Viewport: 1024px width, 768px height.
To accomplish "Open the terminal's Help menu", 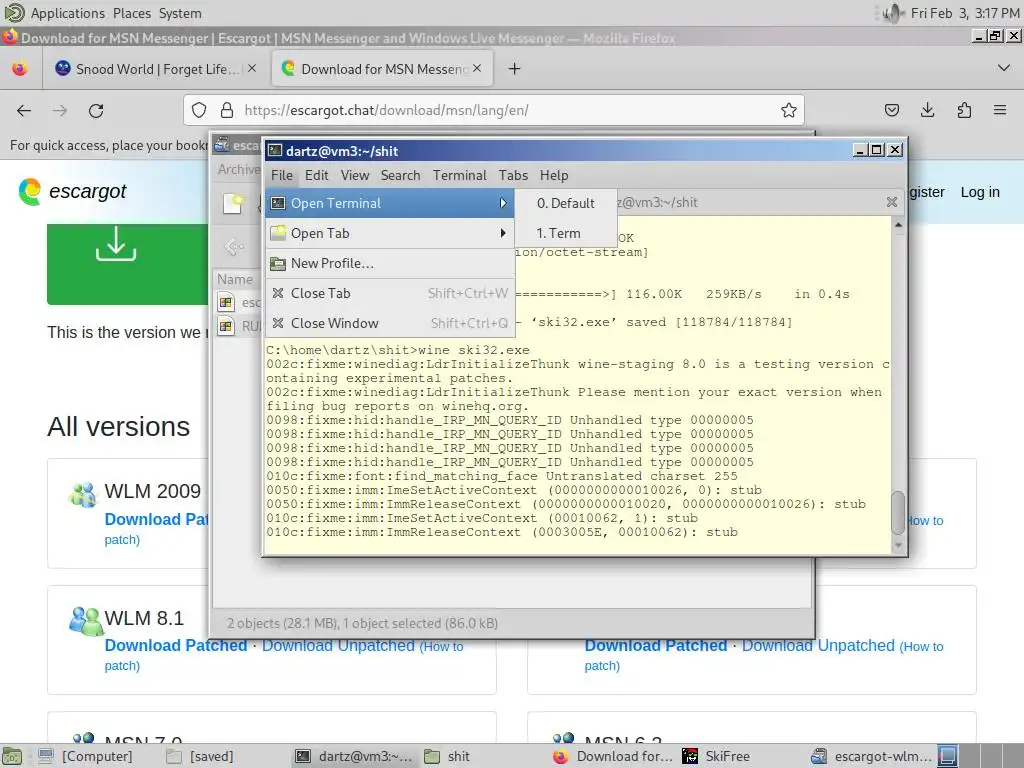I will (554, 175).
